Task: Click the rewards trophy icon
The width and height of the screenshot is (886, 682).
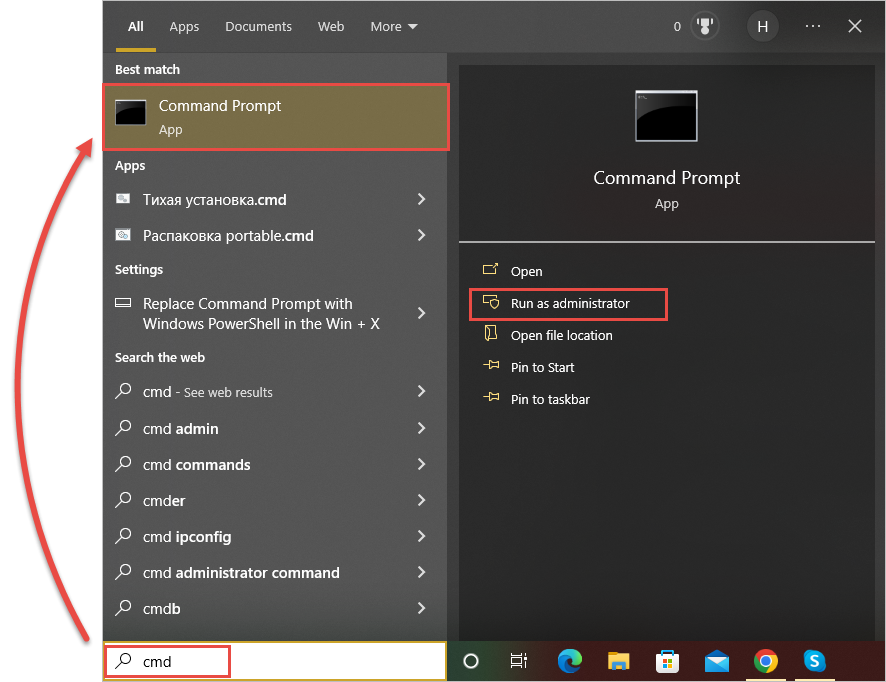Action: pyautogui.click(x=705, y=27)
